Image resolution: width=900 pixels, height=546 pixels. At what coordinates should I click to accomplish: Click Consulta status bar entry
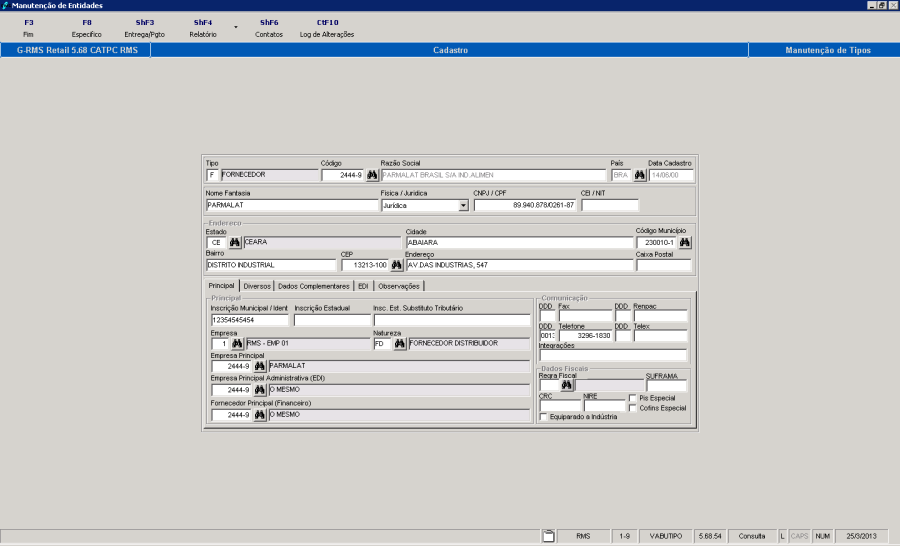[752, 536]
